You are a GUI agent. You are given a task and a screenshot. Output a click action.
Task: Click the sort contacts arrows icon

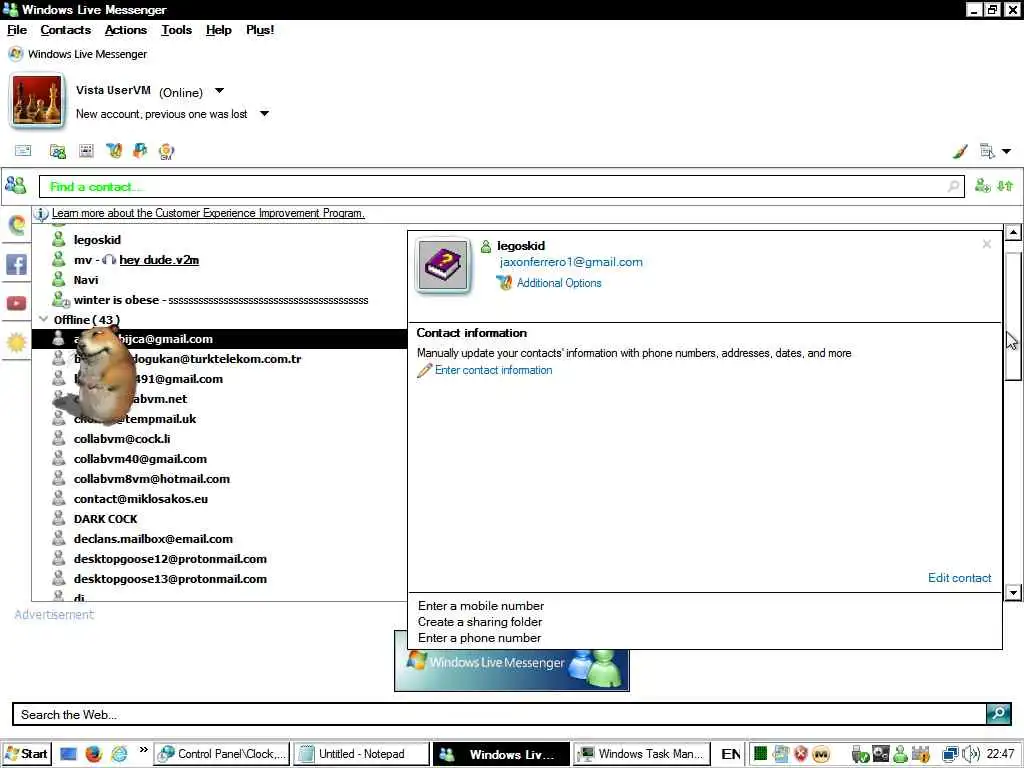[1005, 186]
